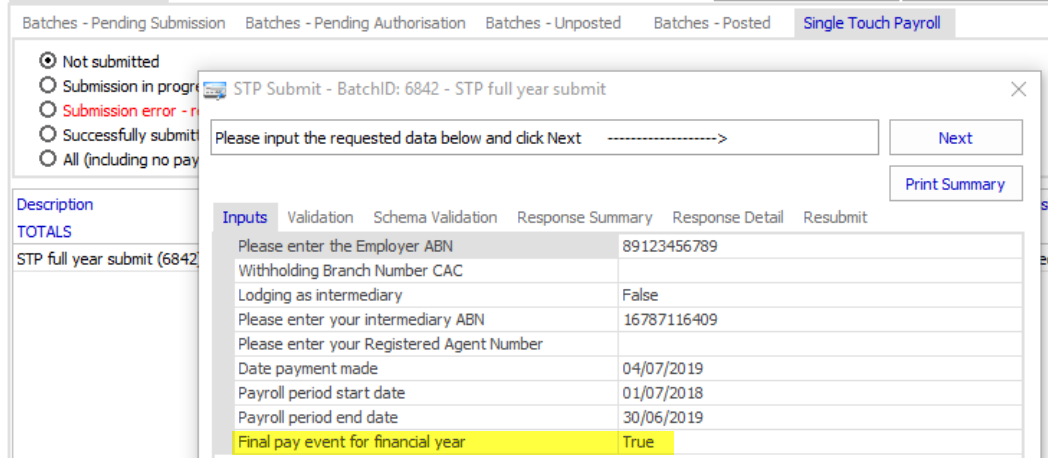Open the Response Summary tab

click(x=584, y=217)
